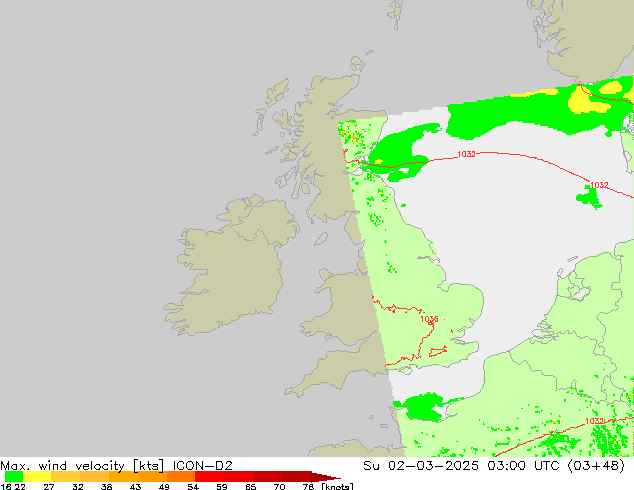Click the '[knots]' unit label in the legend

pyautogui.click(x=337, y=486)
